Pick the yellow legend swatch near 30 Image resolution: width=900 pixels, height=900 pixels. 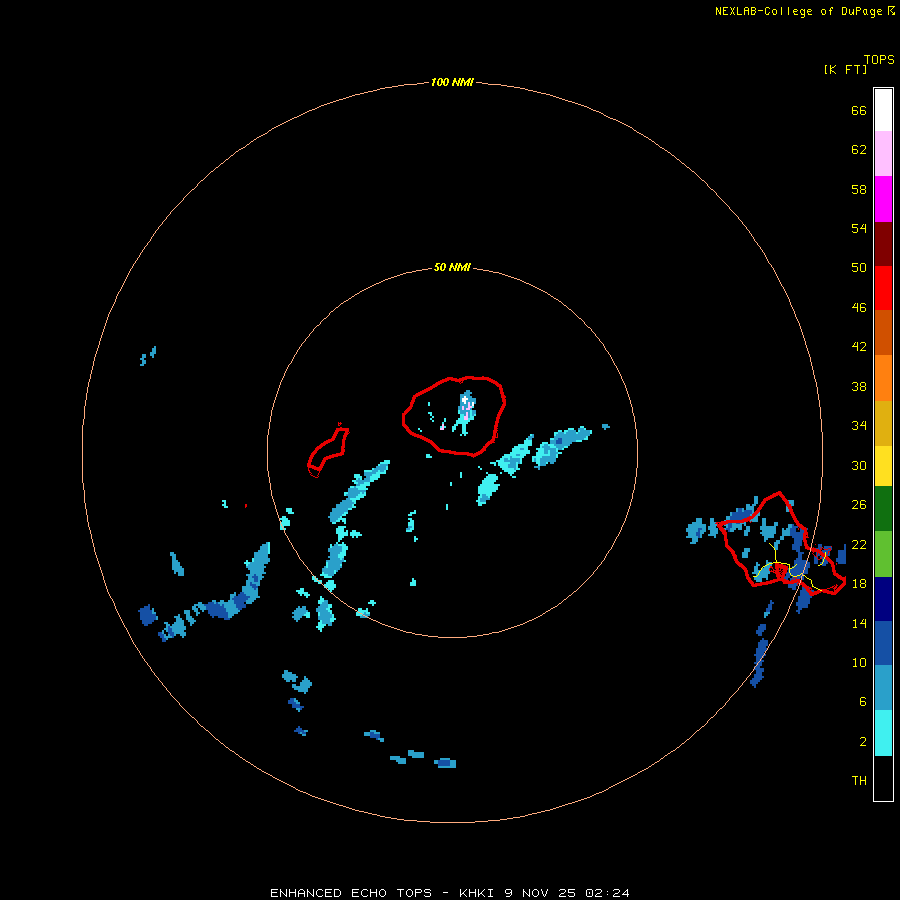883,466
